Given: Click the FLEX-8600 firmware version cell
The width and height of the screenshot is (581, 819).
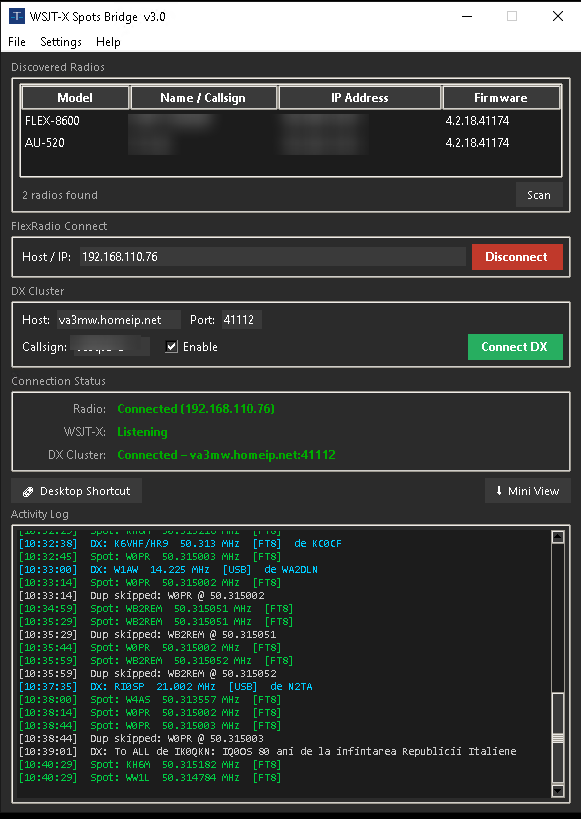Looking at the screenshot, I should [477, 121].
